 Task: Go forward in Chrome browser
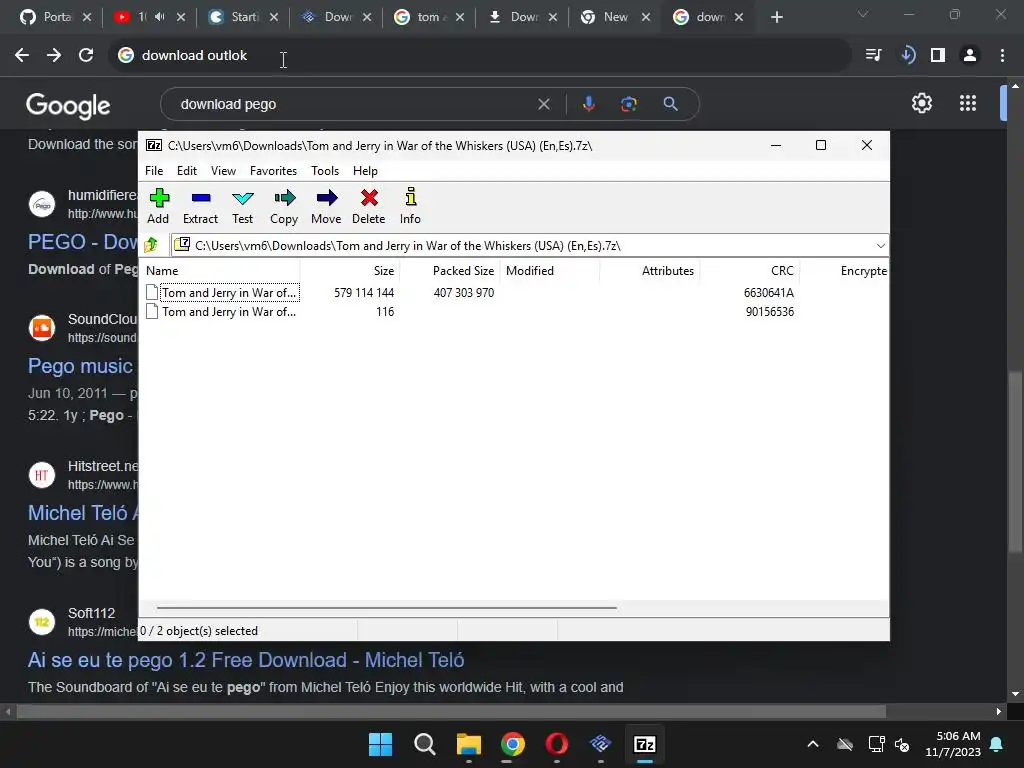click(x=54, y=56)
